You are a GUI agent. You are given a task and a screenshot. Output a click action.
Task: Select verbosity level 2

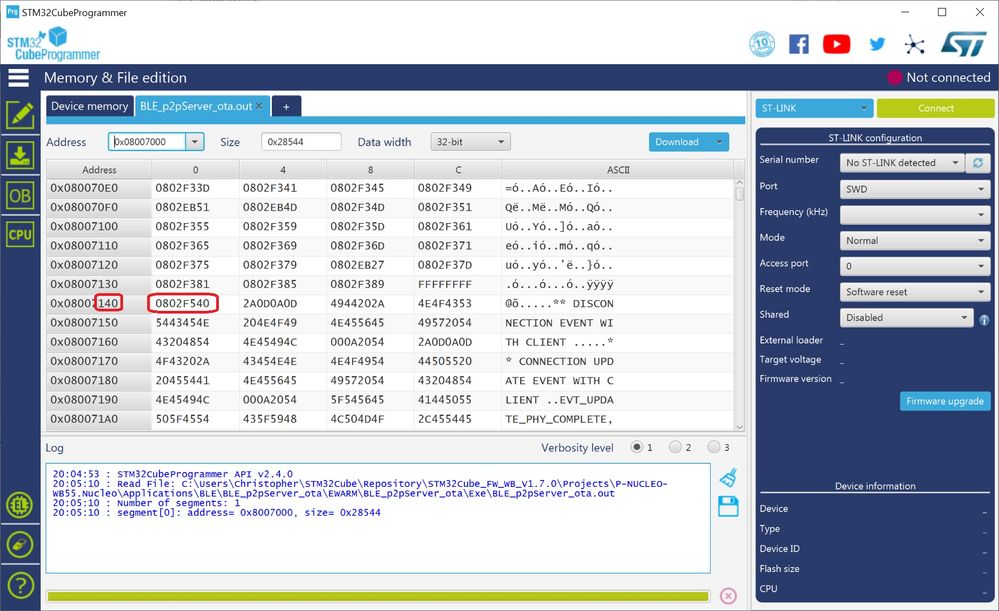click(x=675, y=447)
